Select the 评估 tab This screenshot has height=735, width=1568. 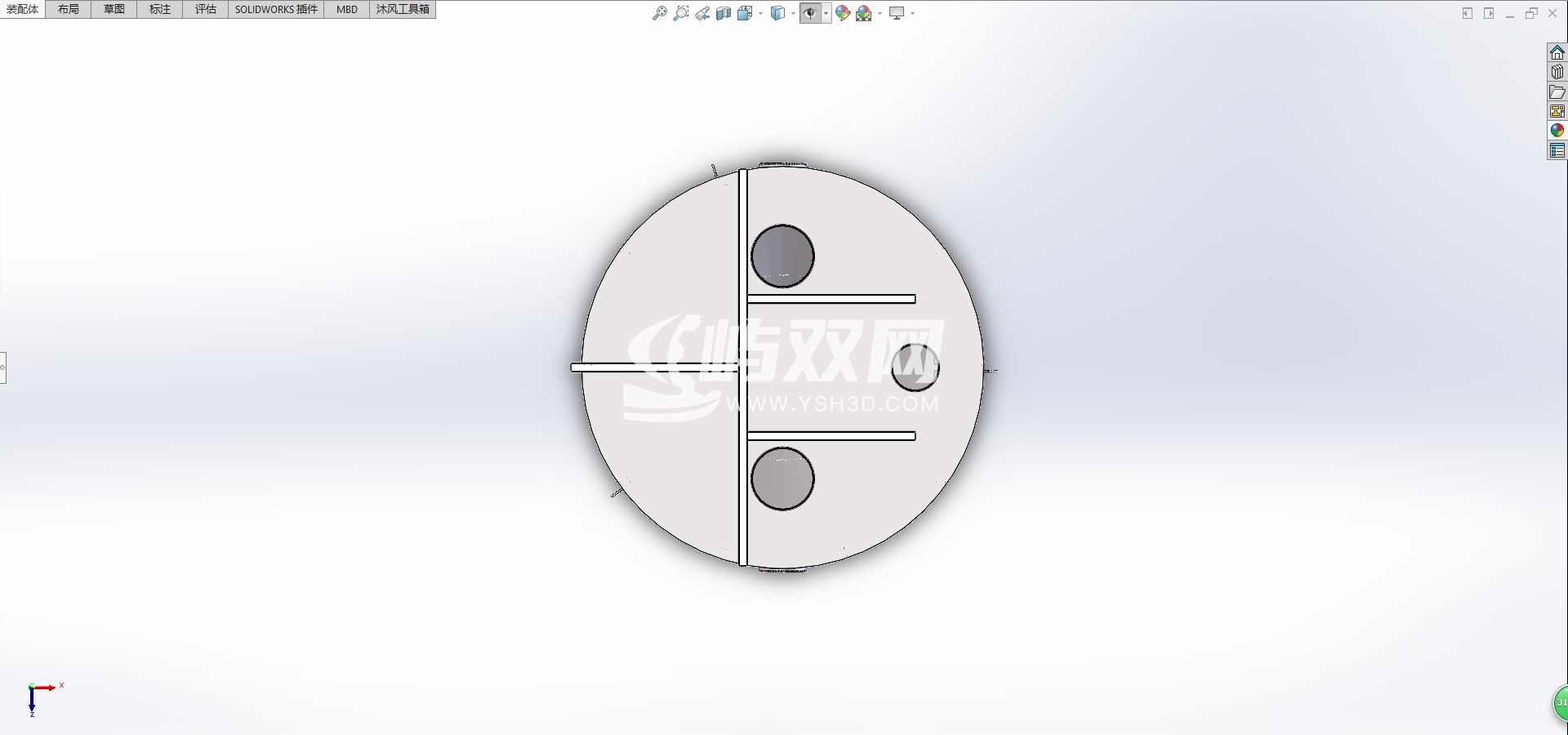[206, 9]
